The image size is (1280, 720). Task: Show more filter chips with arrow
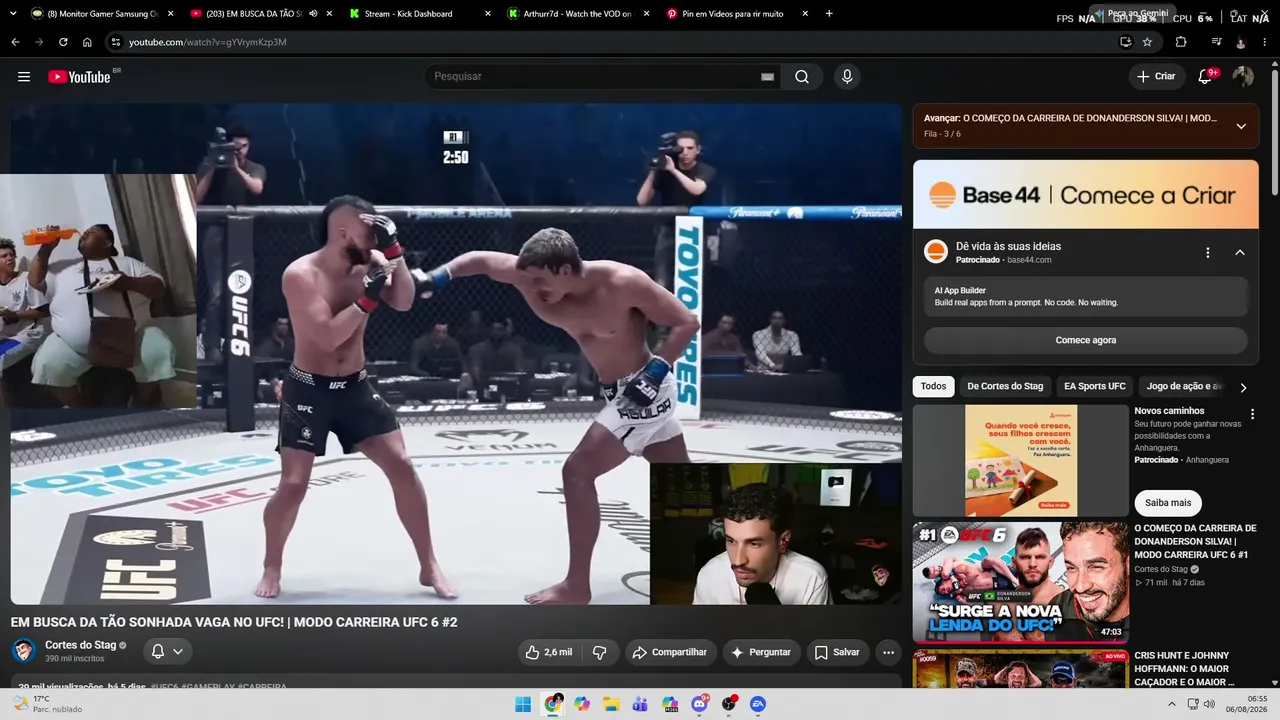point(1243,387)
